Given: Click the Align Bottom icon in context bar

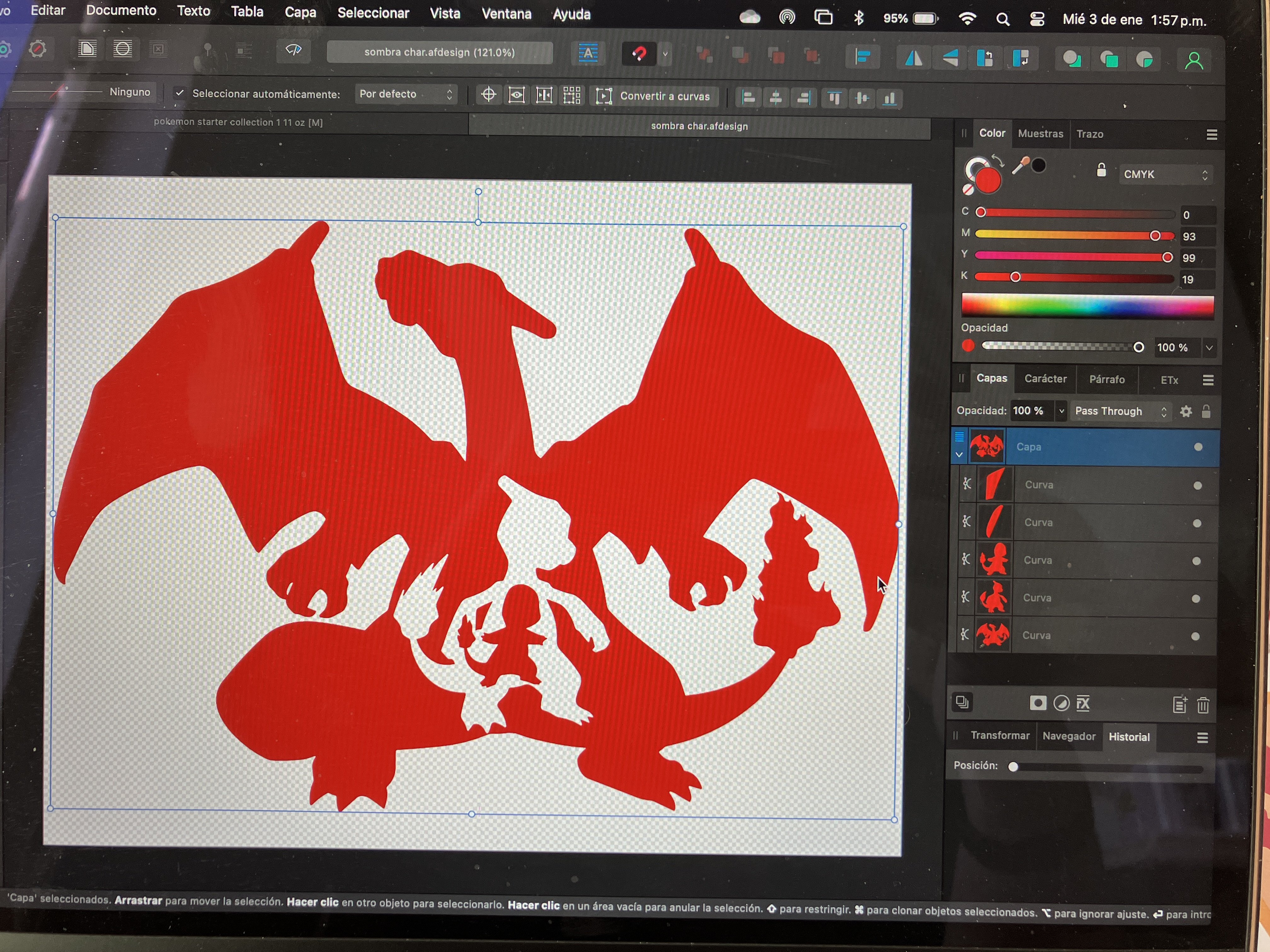Looking at the screenshot, I should pos(889,99).
